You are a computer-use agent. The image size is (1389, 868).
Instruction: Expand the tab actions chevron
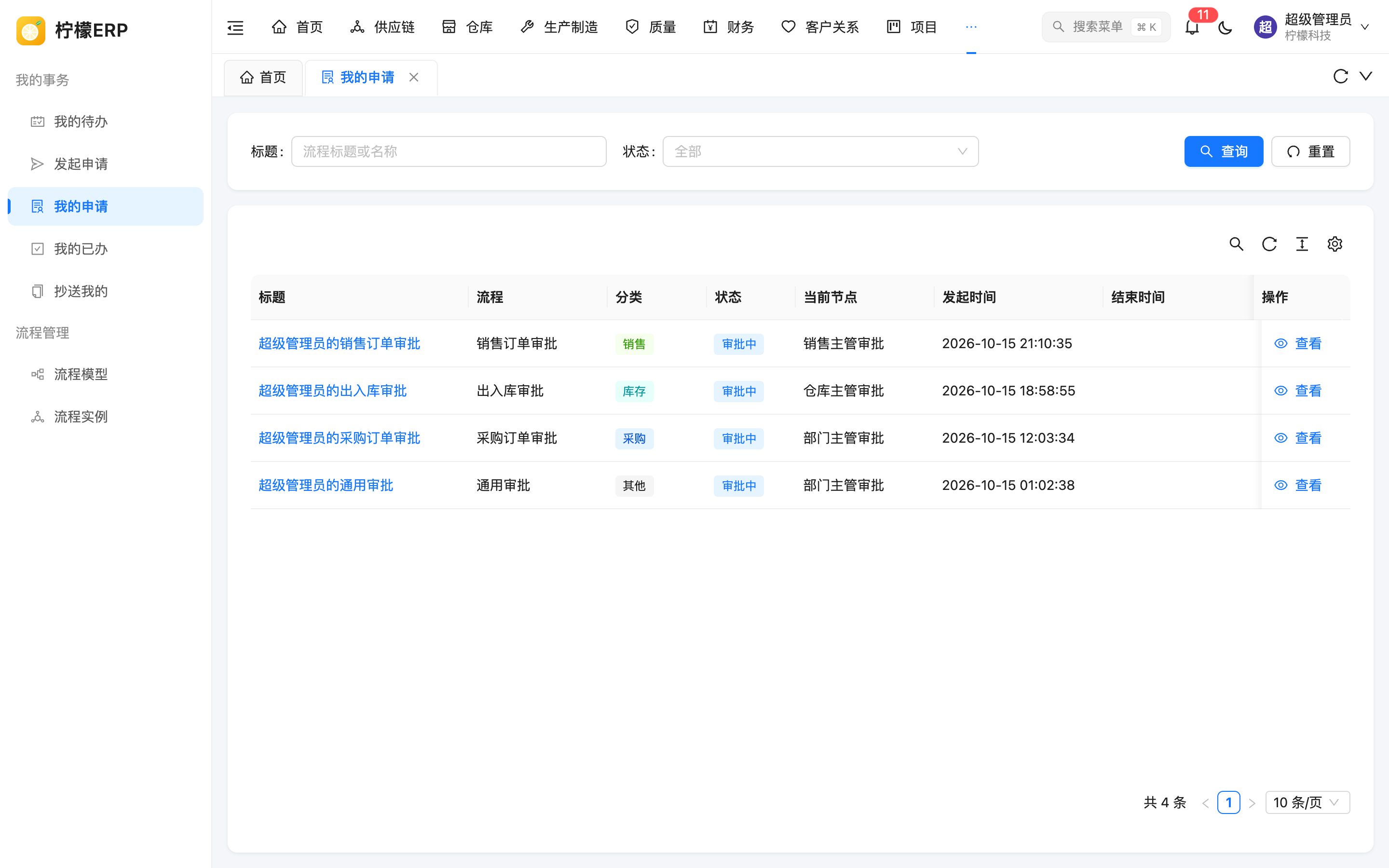pos(1366,76)
